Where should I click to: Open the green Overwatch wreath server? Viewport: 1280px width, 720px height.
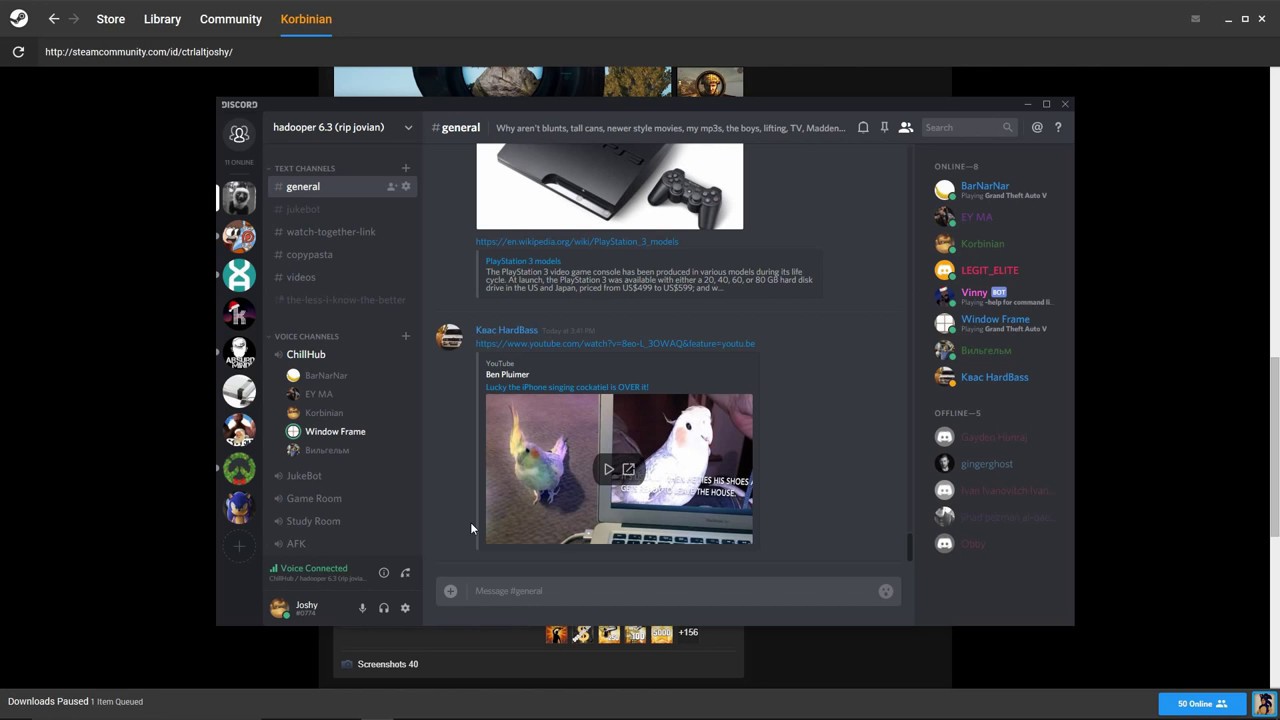(239, 468)
